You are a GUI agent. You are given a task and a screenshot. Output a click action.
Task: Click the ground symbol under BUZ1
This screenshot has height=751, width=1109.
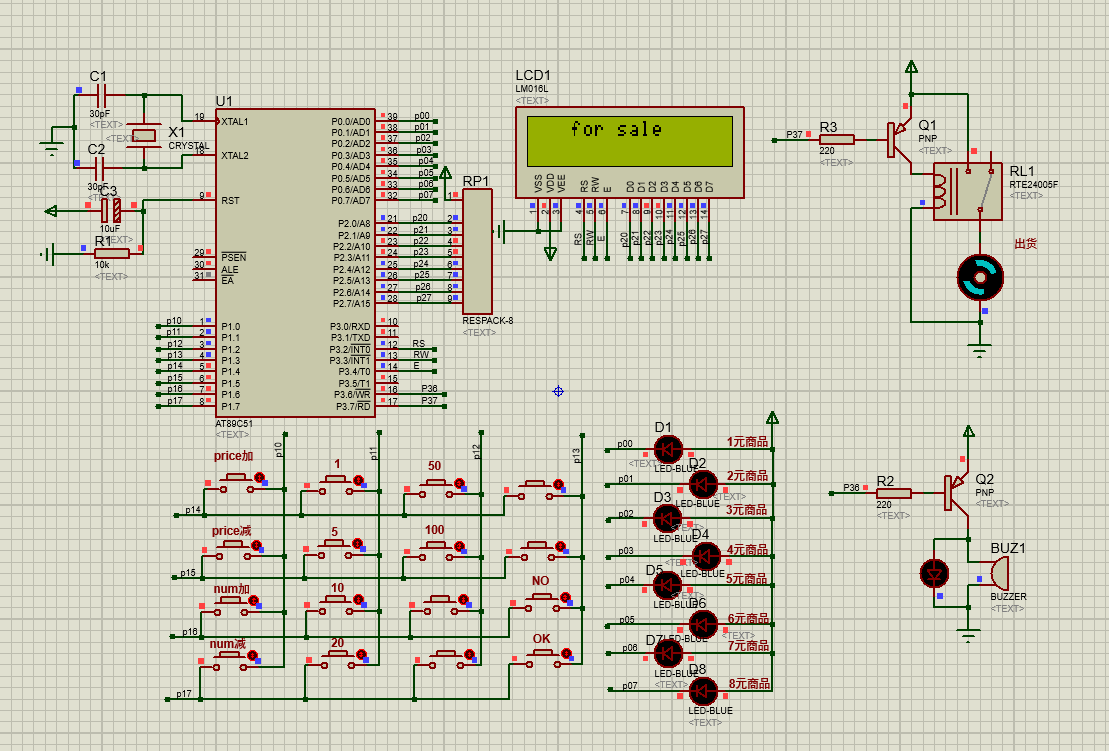pyautogui.click(x=969, y=634)
